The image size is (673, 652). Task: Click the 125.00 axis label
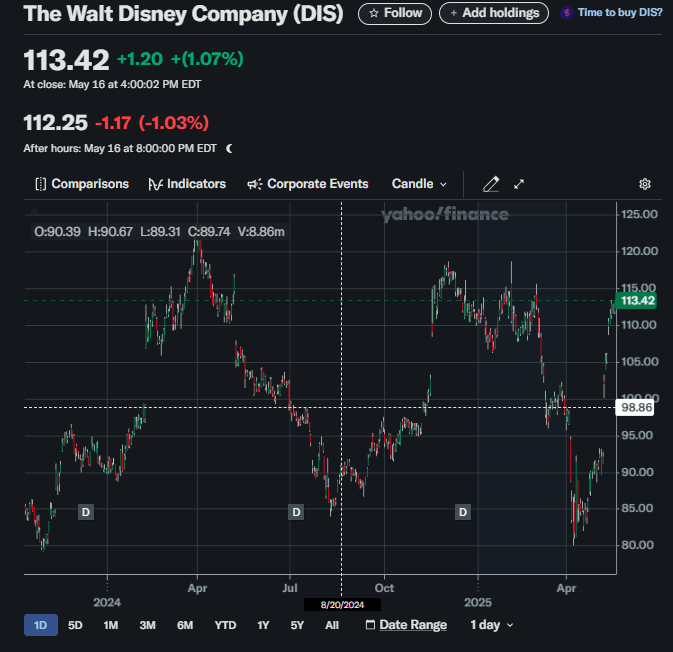click(x=639, y=214)
